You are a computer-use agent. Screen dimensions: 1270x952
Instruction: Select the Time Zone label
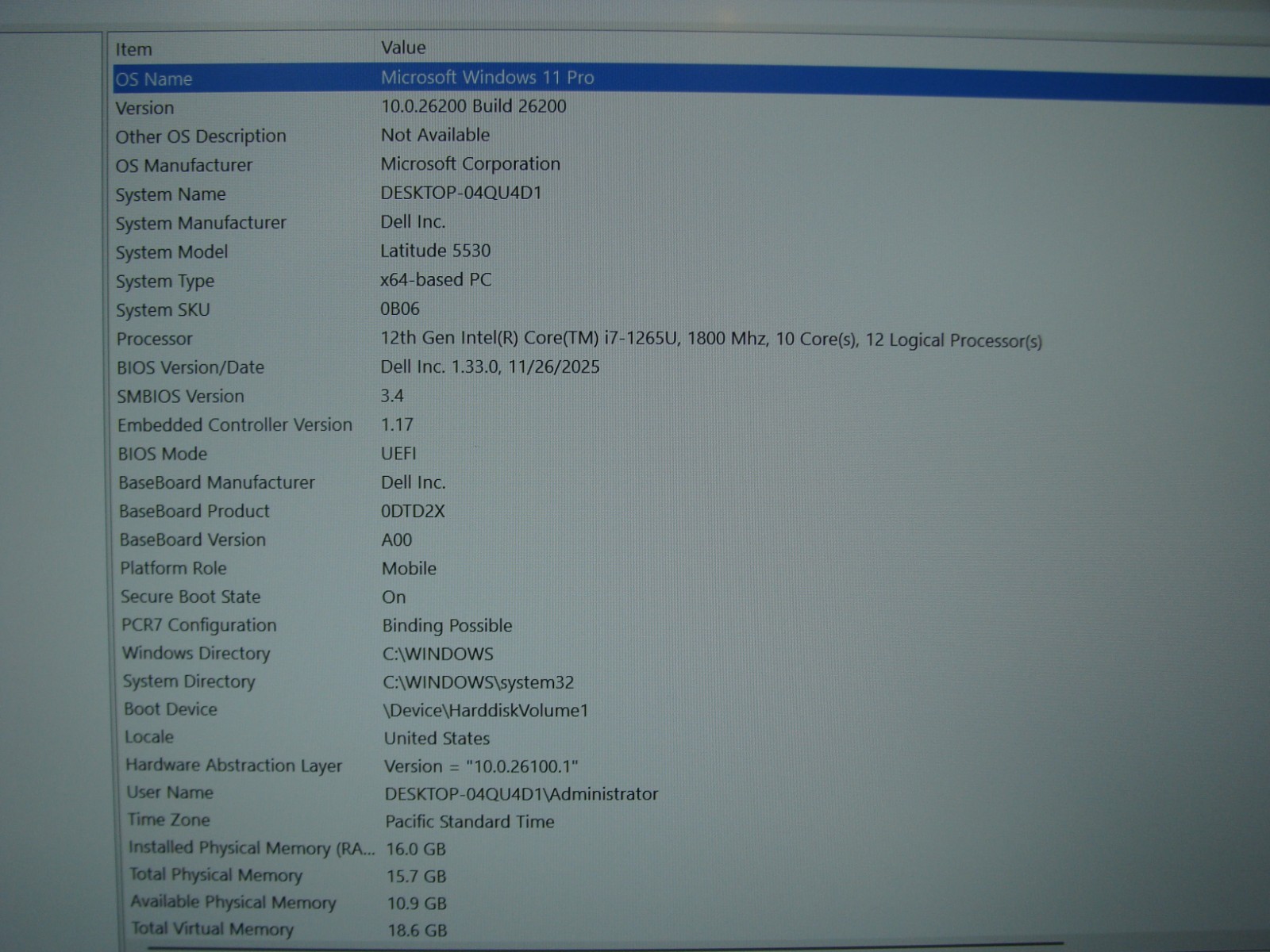[x=169, y=820]
